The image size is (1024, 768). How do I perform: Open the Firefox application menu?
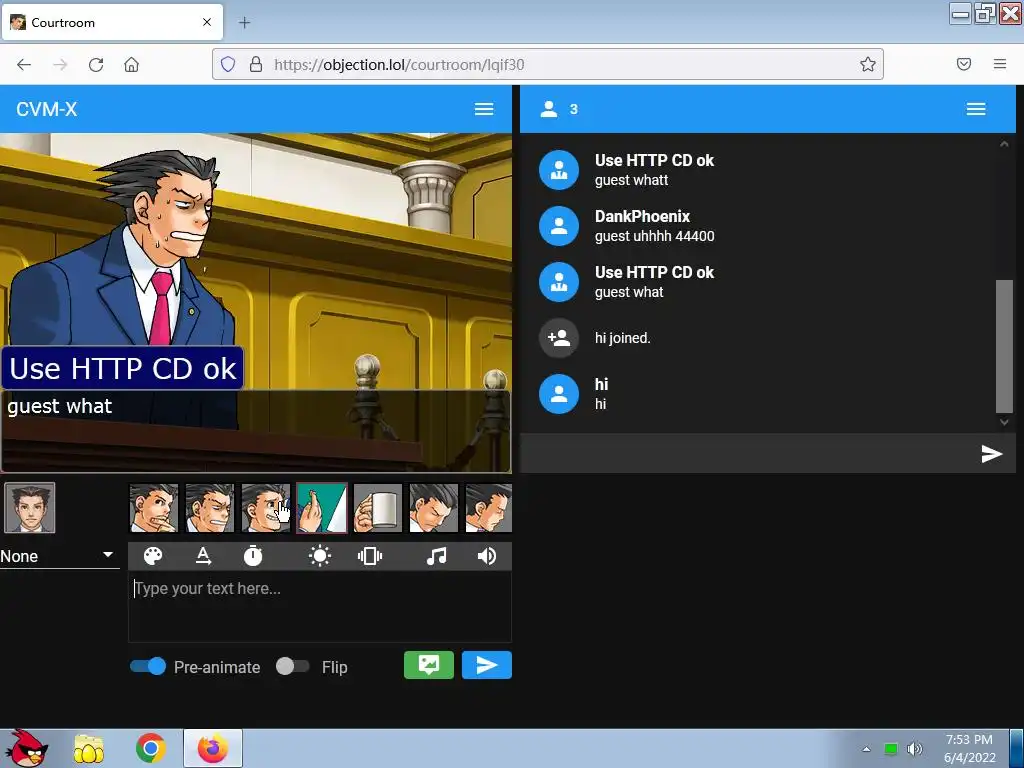coord(1000,64)
